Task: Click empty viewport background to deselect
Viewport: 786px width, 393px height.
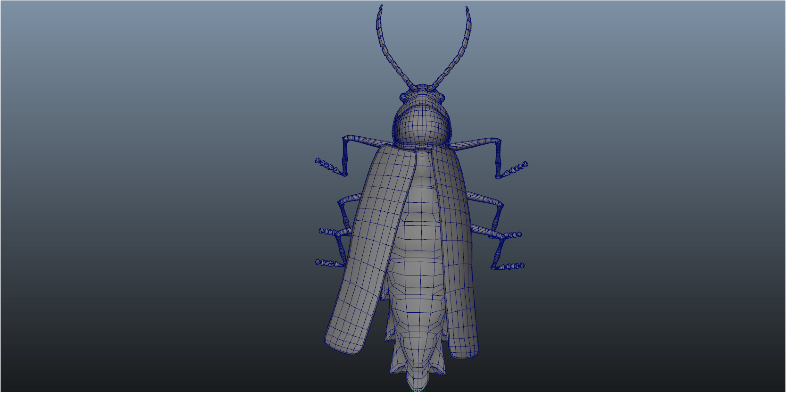Action: pos(150,201)
